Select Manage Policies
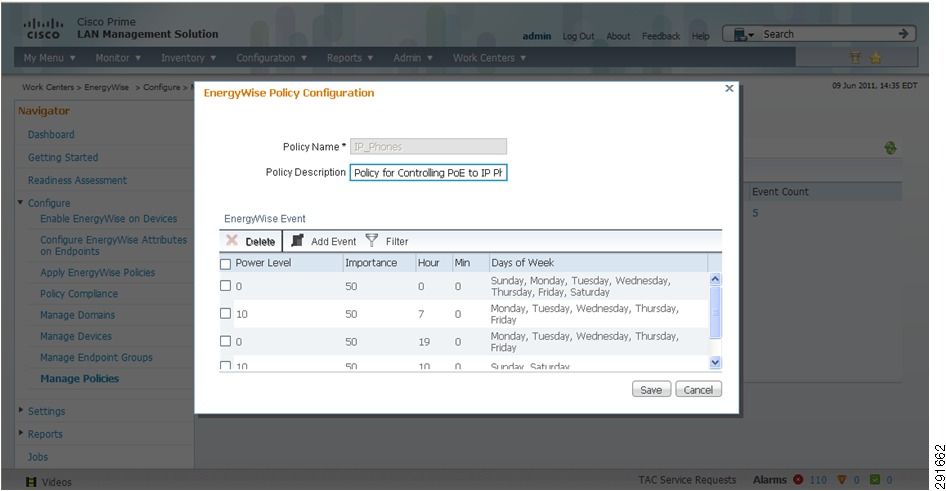 point(80,379)
